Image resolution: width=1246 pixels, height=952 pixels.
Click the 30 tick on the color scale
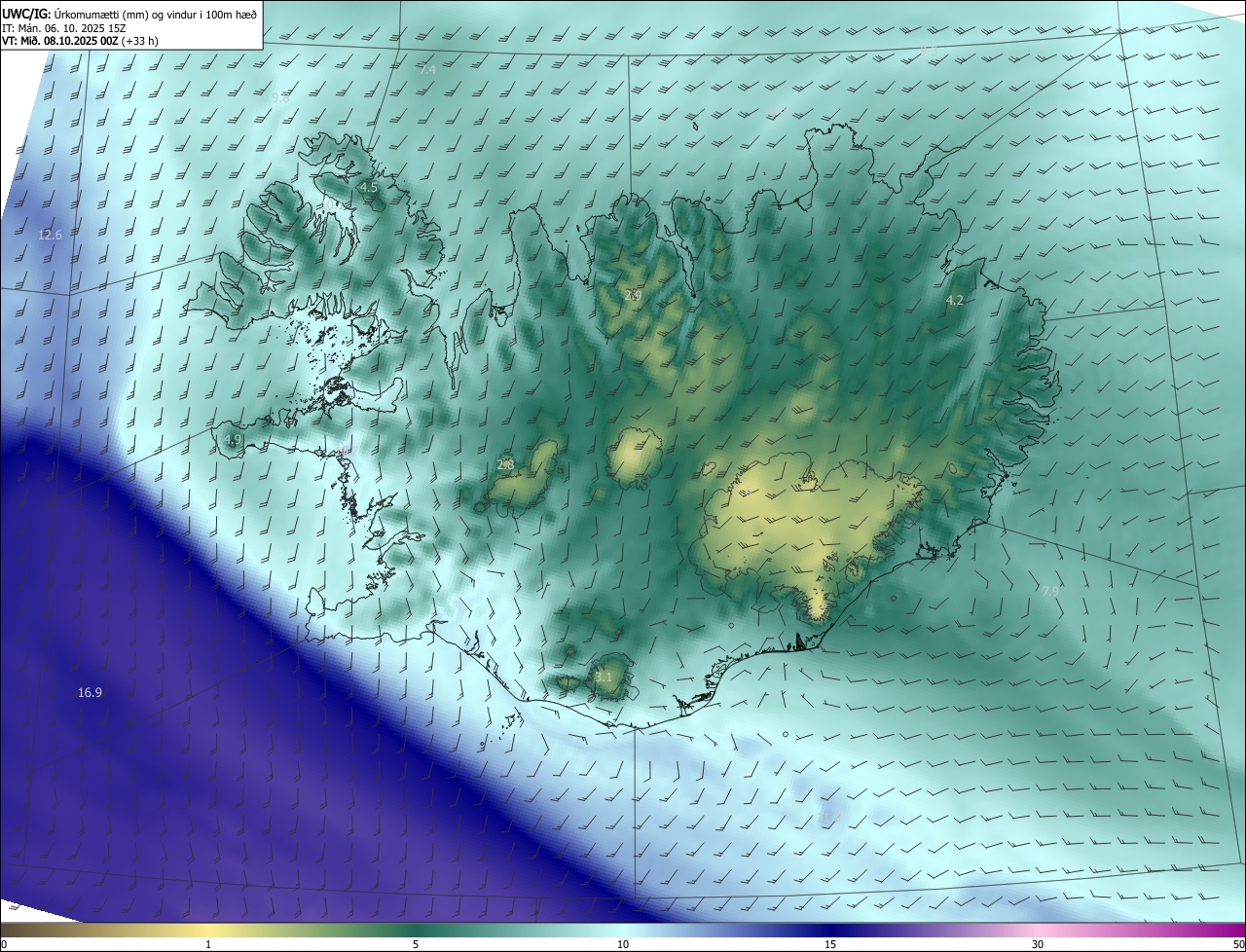coord(1038,944)
